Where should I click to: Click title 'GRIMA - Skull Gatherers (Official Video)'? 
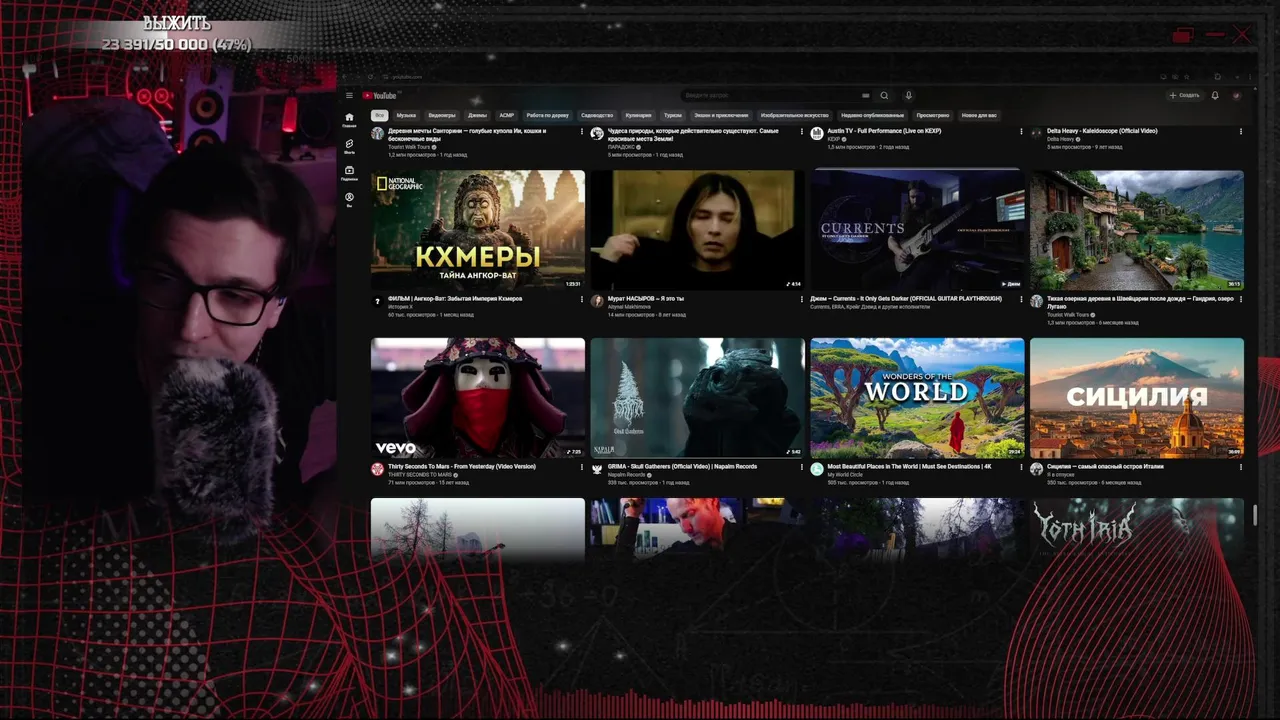coord(682,466)
